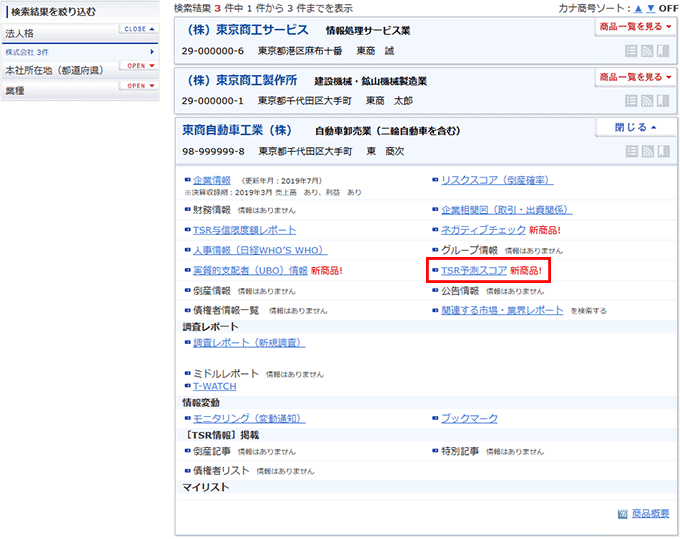Viewport: 680px width, 539px height.
Task: Click the bookmark icon for 東京商工サービス
Action: click(x=662, y=50)
